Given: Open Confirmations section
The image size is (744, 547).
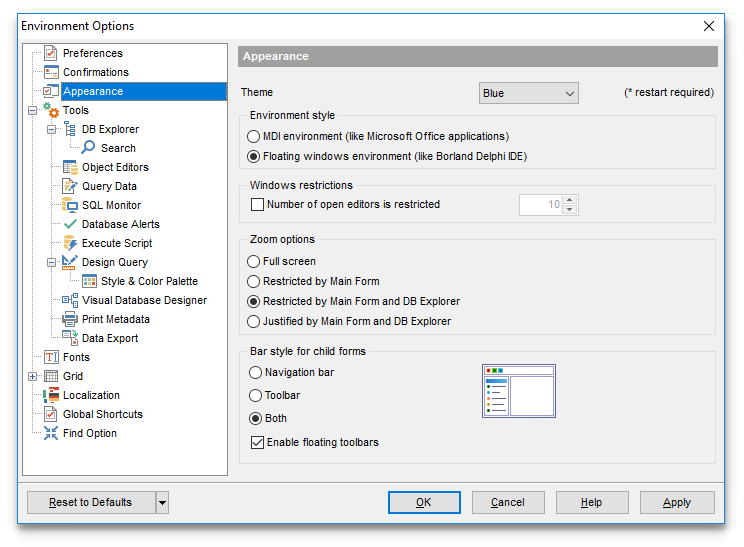Looking at the screenshot, I should tap(96, 72).
